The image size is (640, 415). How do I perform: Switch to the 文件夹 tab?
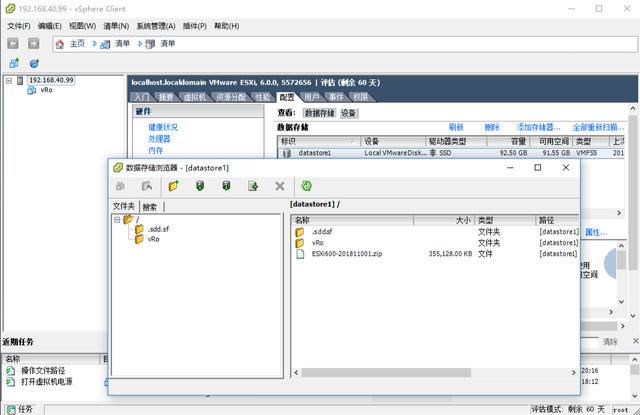pos(124,206)
